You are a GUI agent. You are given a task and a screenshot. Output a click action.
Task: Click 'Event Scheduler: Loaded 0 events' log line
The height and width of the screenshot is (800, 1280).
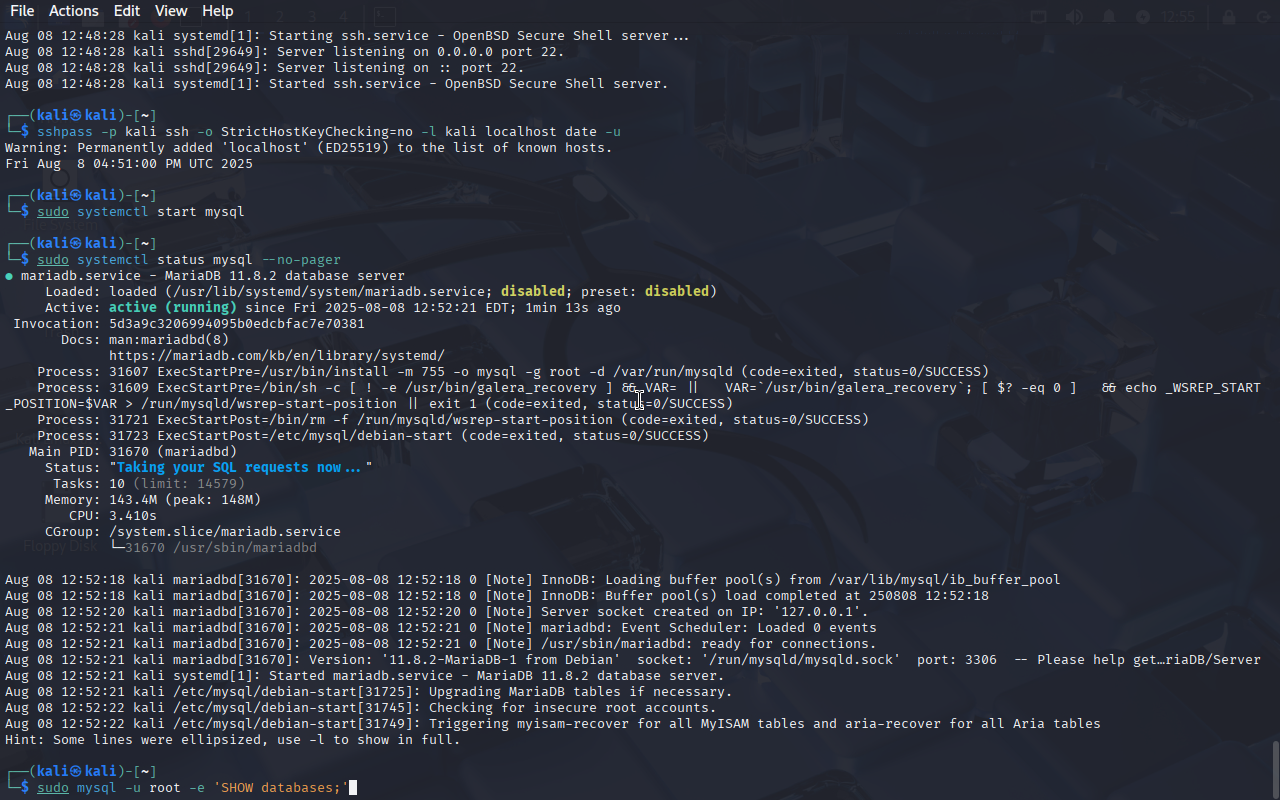[441, 627]
